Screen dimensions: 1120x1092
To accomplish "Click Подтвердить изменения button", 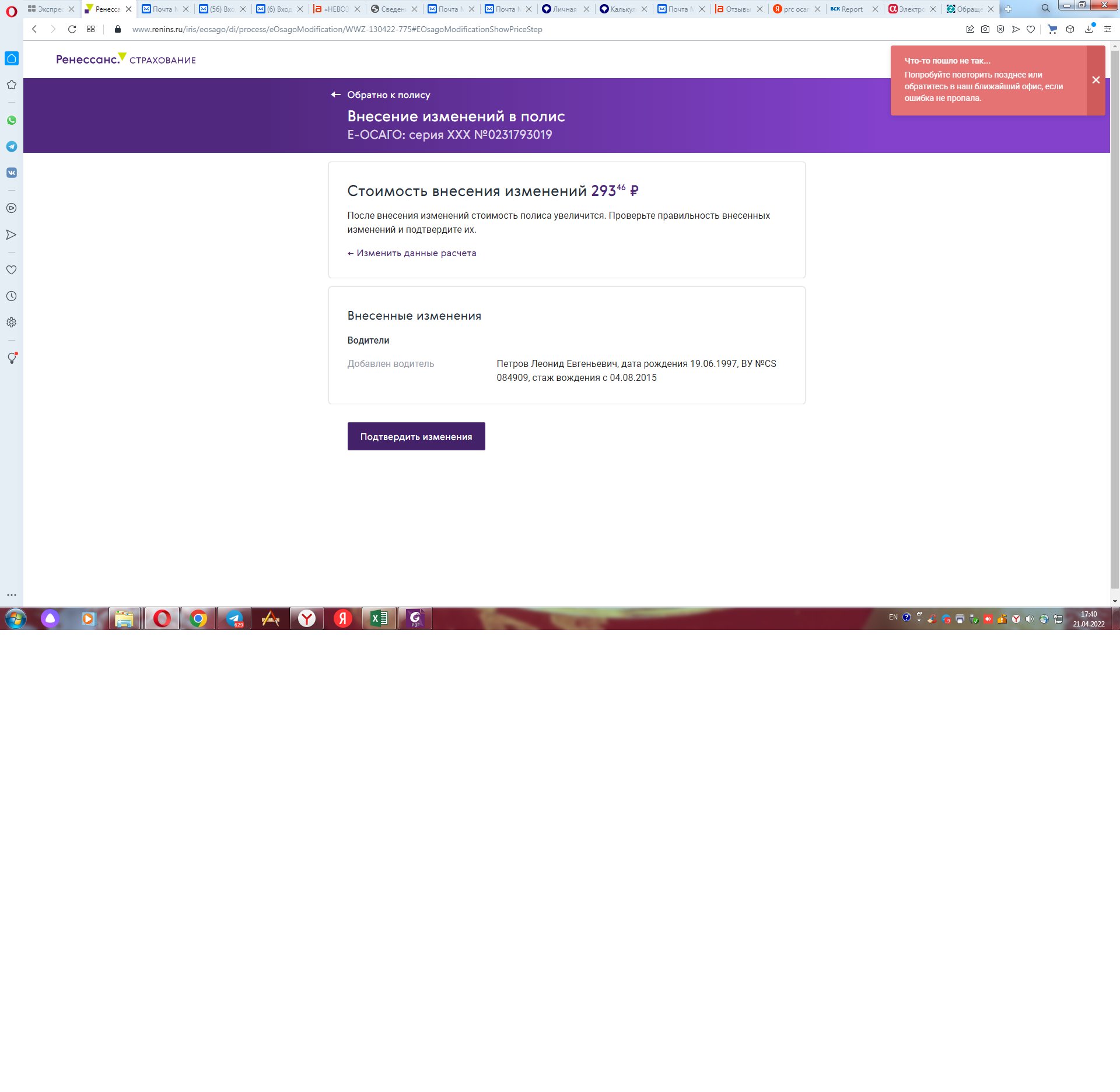I will click(416, 436).
